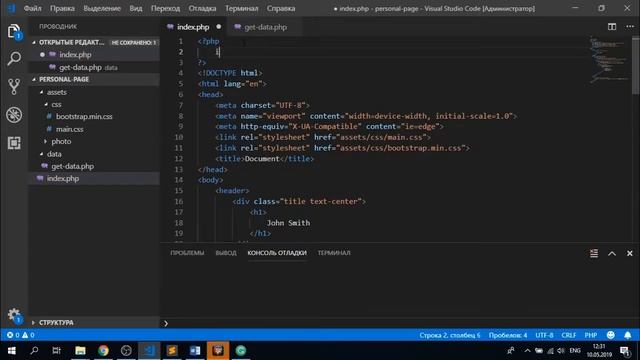
Task: Split the editor to the right
Action: pyautogui.click(x=611, y=27)
